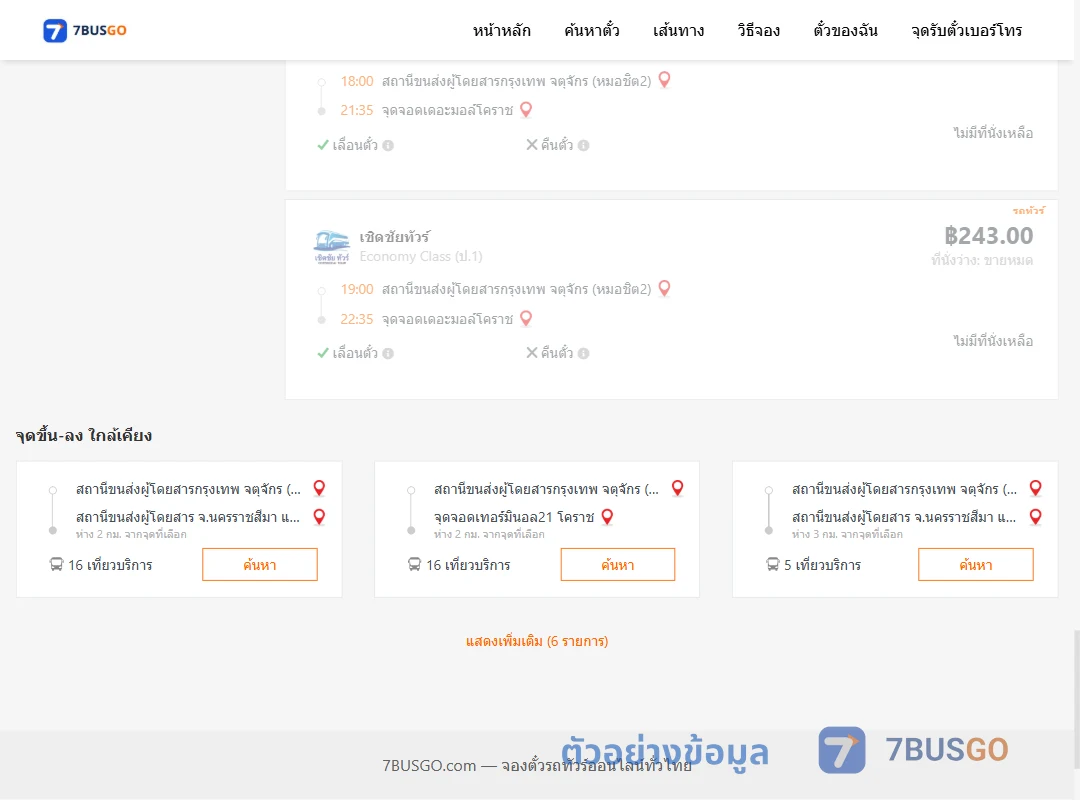Expand แสดงเพิ่มเติม (6 รายการ) link
The image size is (1080, 800).
(x=537, y=642)
